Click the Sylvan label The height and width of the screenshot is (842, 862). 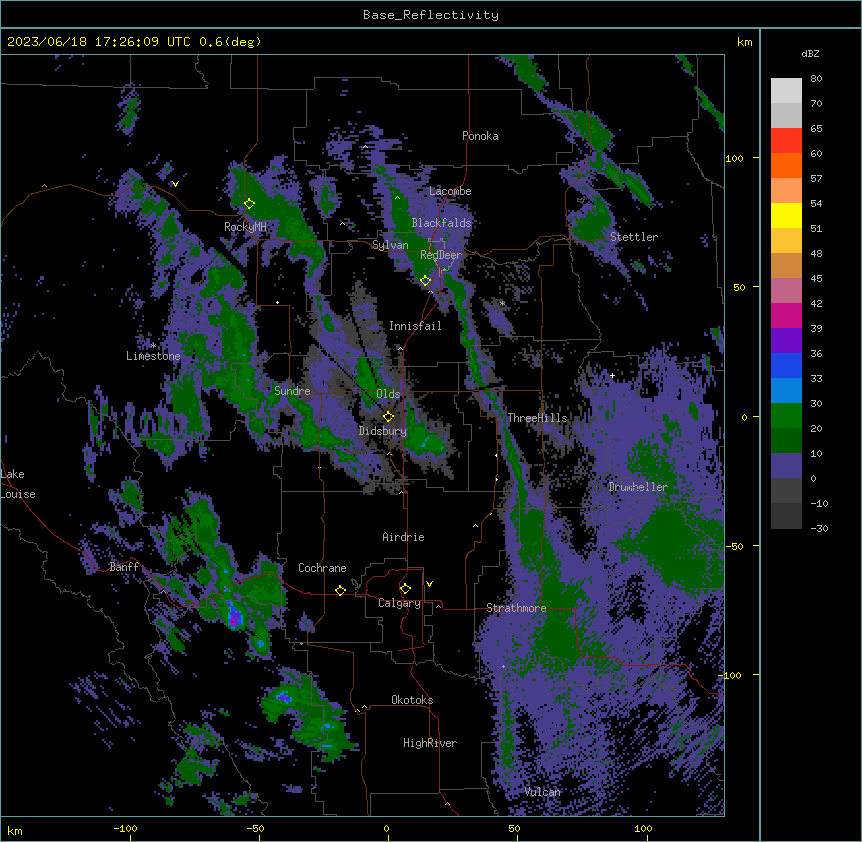390,245
